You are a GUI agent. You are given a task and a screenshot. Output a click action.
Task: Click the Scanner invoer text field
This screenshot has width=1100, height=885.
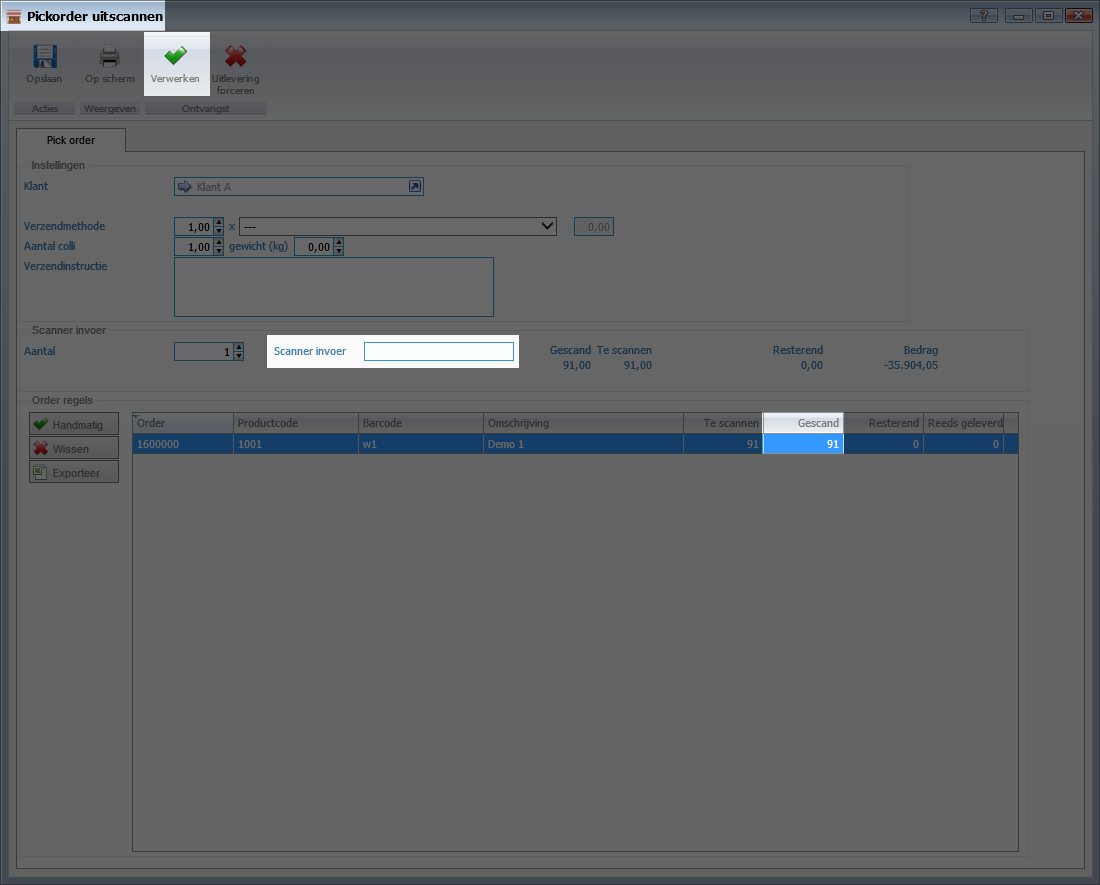(x=438, y=351)
